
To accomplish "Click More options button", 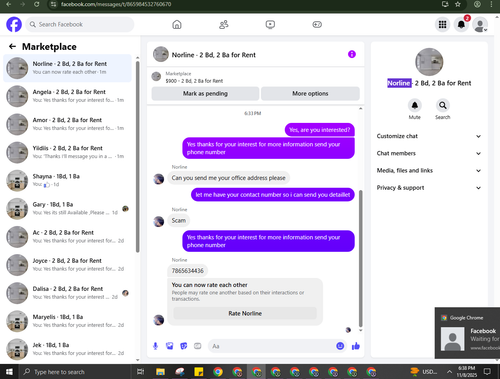I will pos(310,94).
